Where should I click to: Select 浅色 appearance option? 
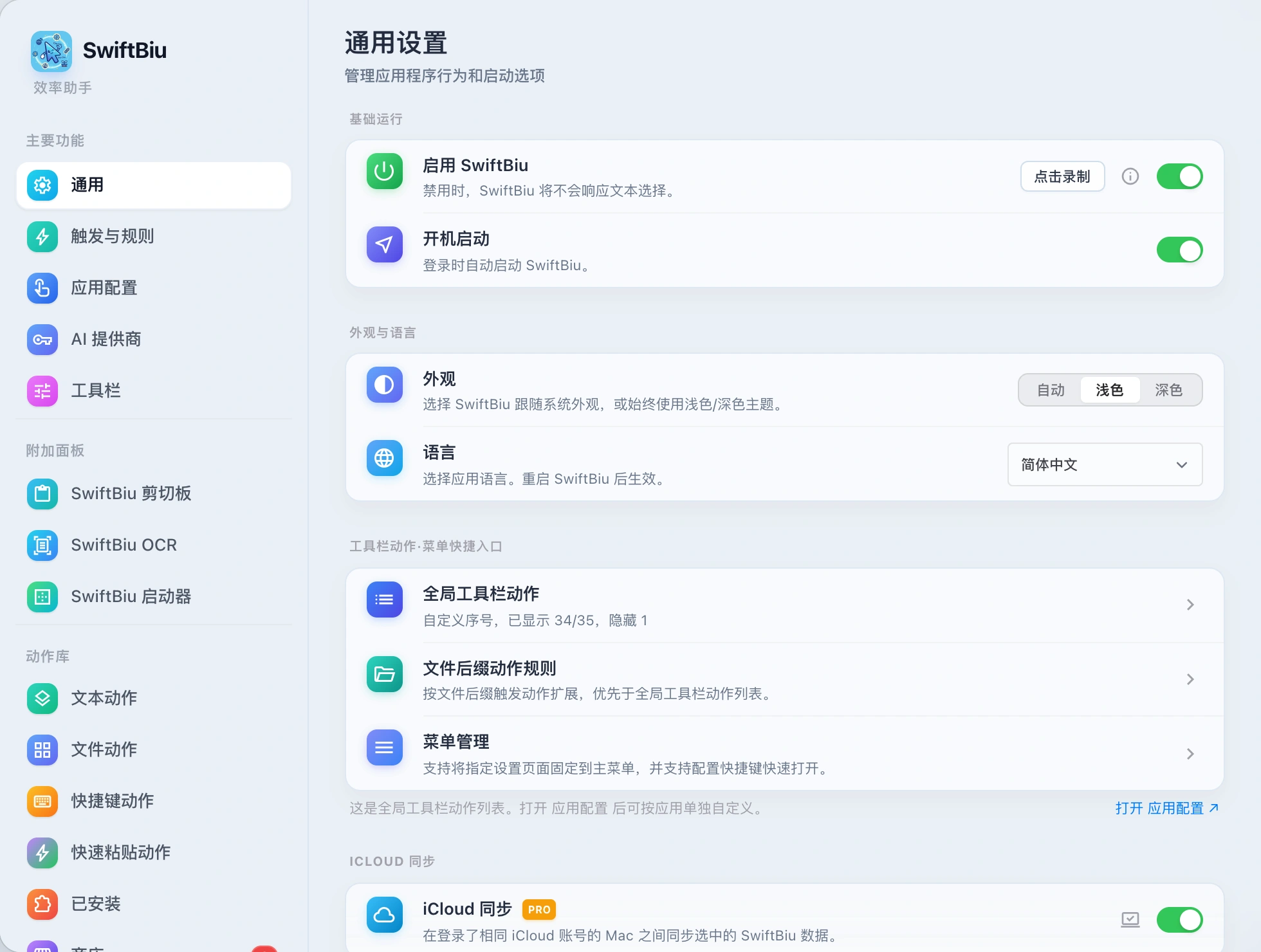pyautogui.click(x=1110, y=390)
